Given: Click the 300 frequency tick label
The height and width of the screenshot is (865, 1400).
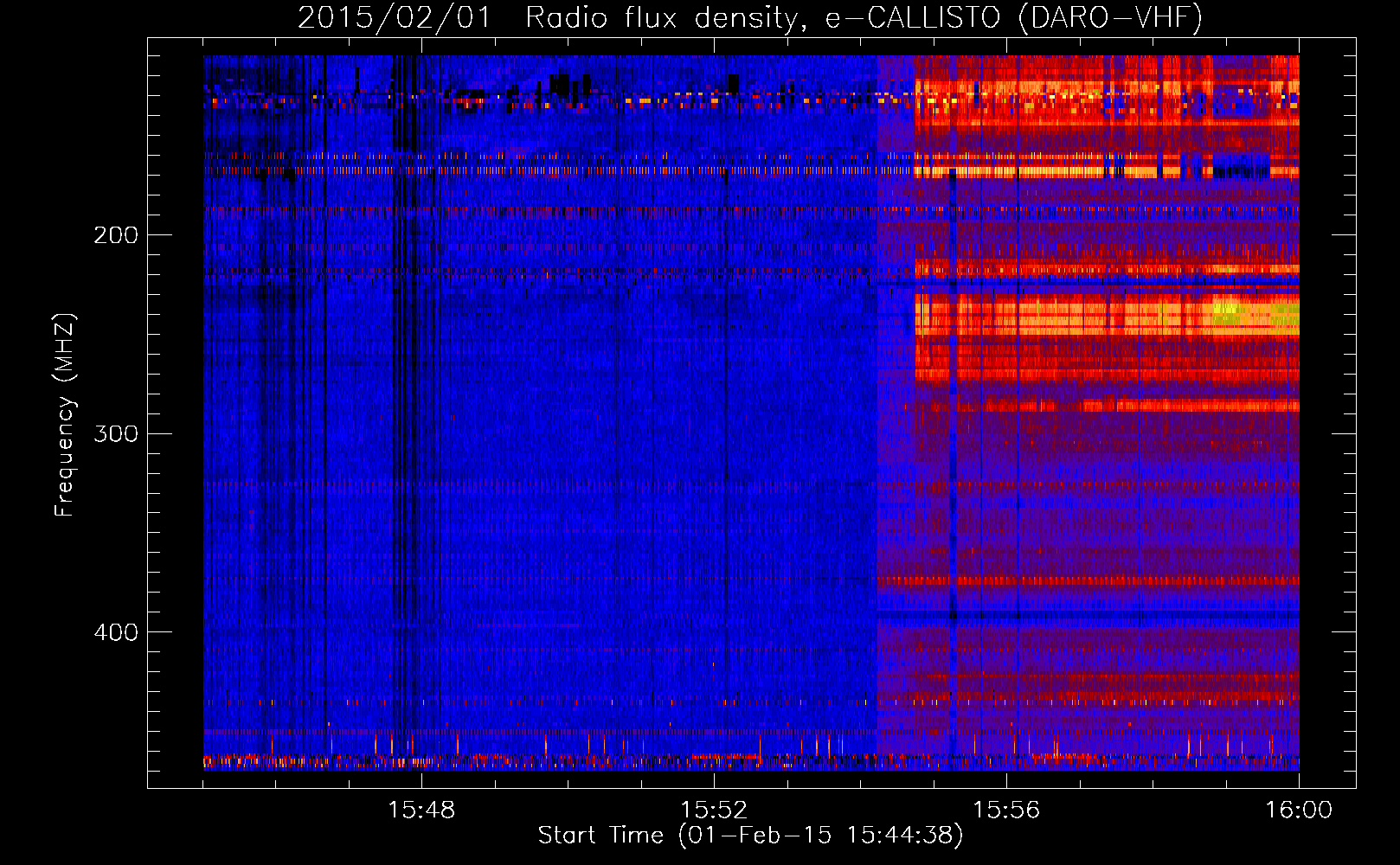Looking at the screenshot, I should pos(116,433).
